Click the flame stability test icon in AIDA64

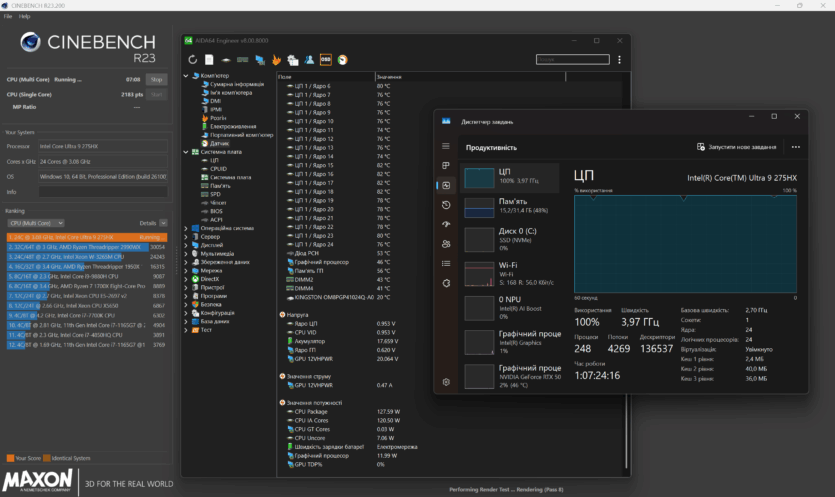coord(276,60)
